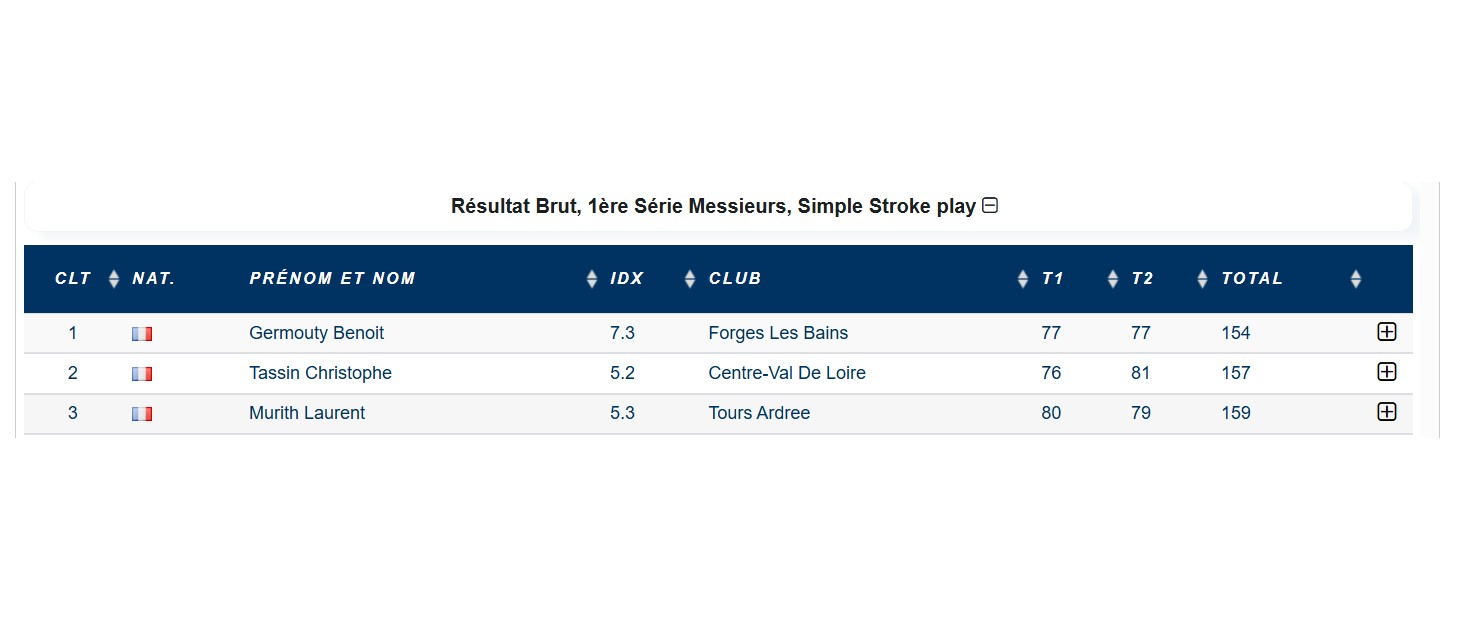
Task: Click French flag in Tassin Christophe row
Action: point(142,374)
